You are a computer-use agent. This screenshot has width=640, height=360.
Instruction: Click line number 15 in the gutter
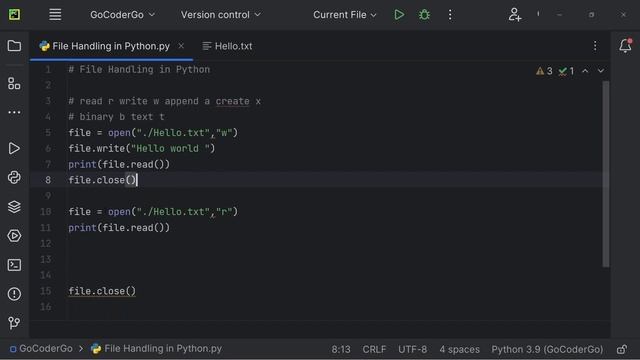click(x=46, y=291)
